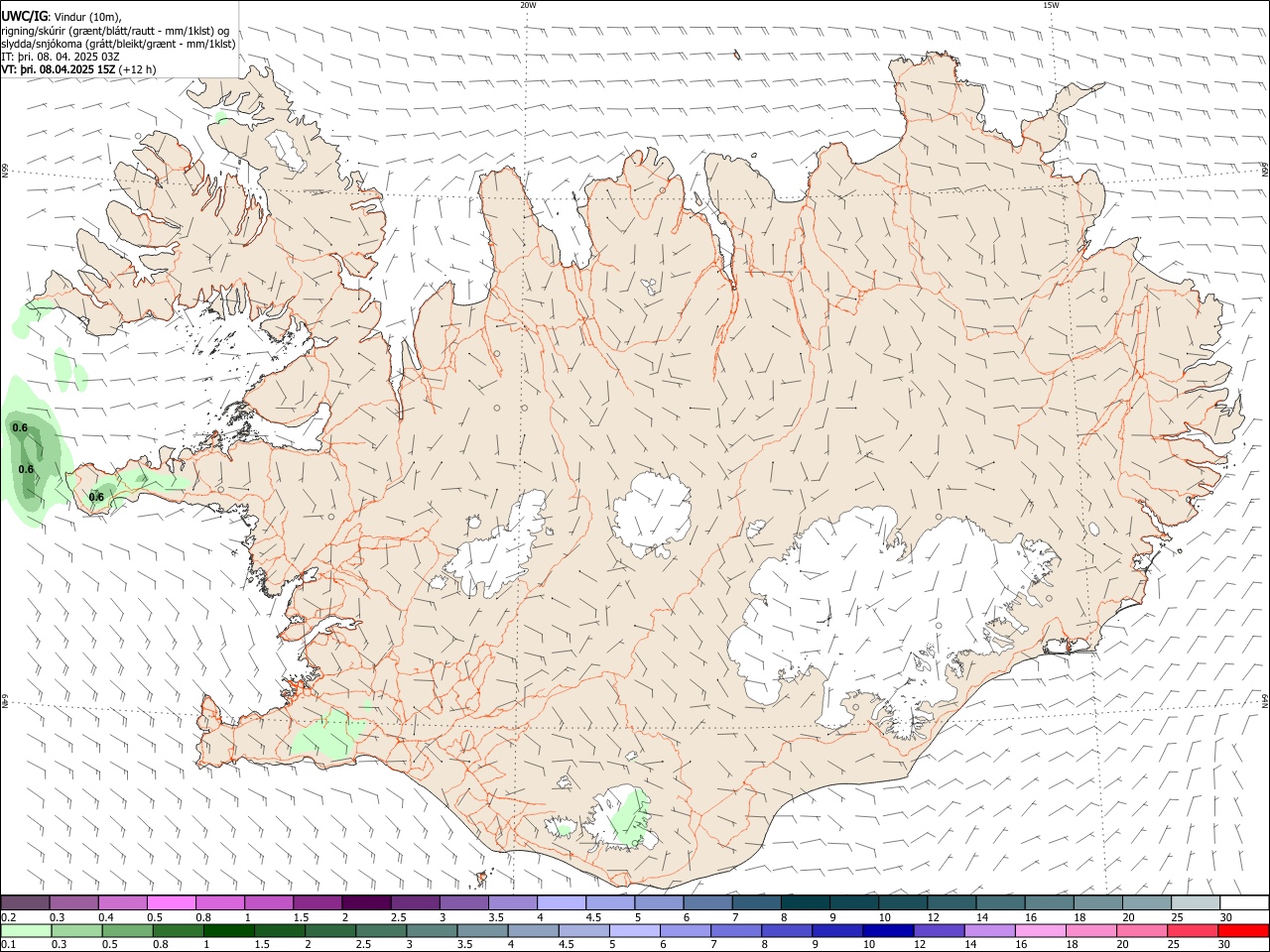Image resolution: width=1270 pixels, height=952 pixels.
Task: Click the UWC/IG title text
Action: tap(24, 17)
